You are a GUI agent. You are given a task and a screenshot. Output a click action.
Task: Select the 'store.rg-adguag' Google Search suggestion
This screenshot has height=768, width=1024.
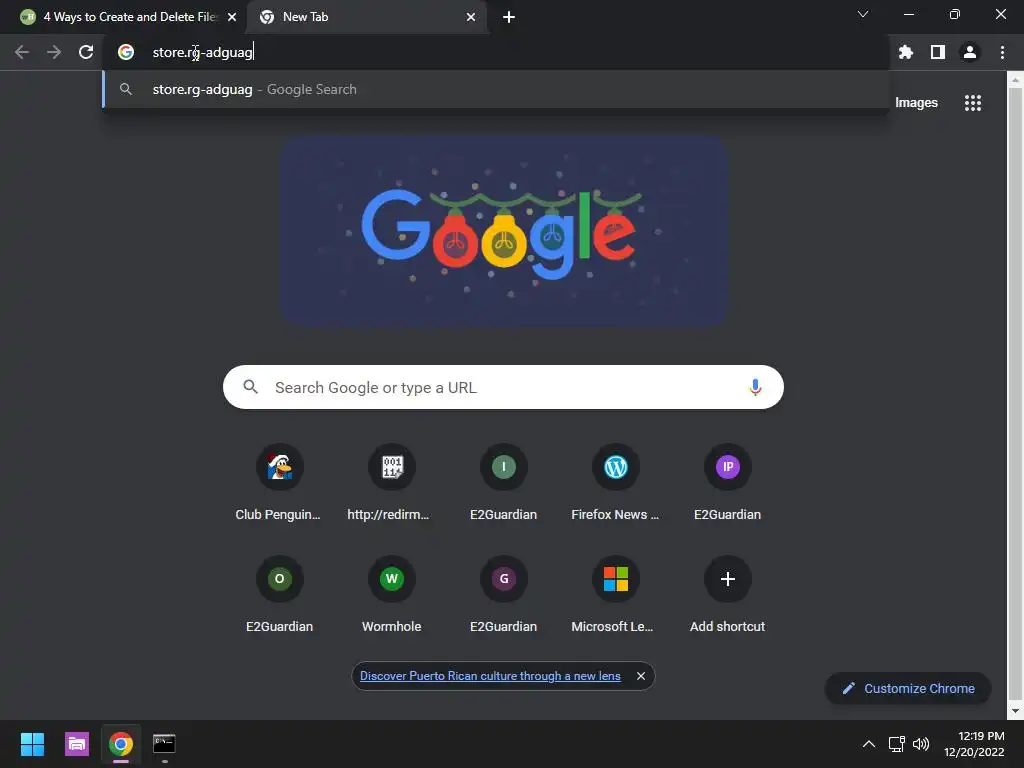click(x=496, y=89)
